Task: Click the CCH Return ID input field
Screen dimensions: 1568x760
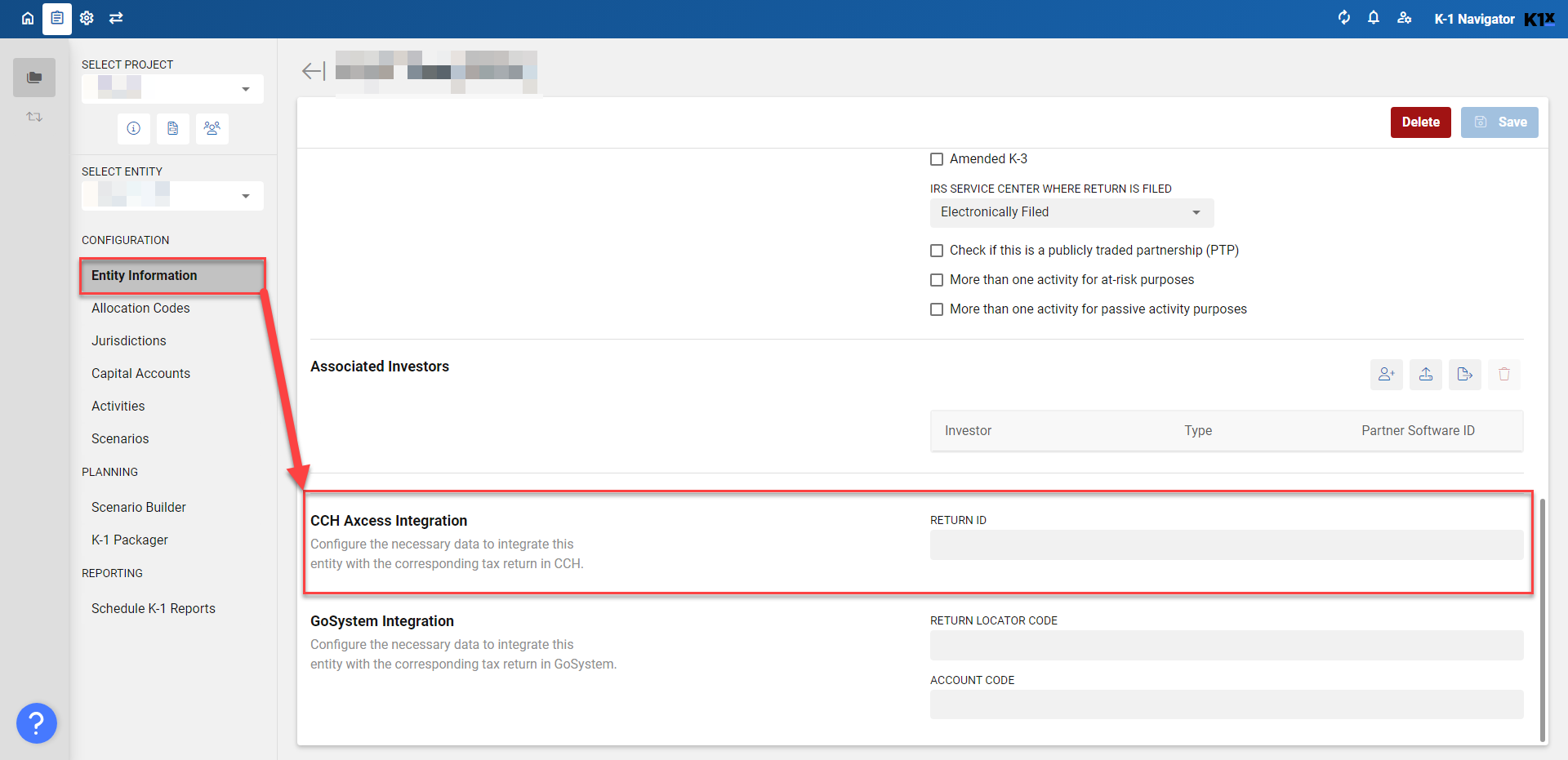Action: pyautogui.click(x=1226, y=544)
